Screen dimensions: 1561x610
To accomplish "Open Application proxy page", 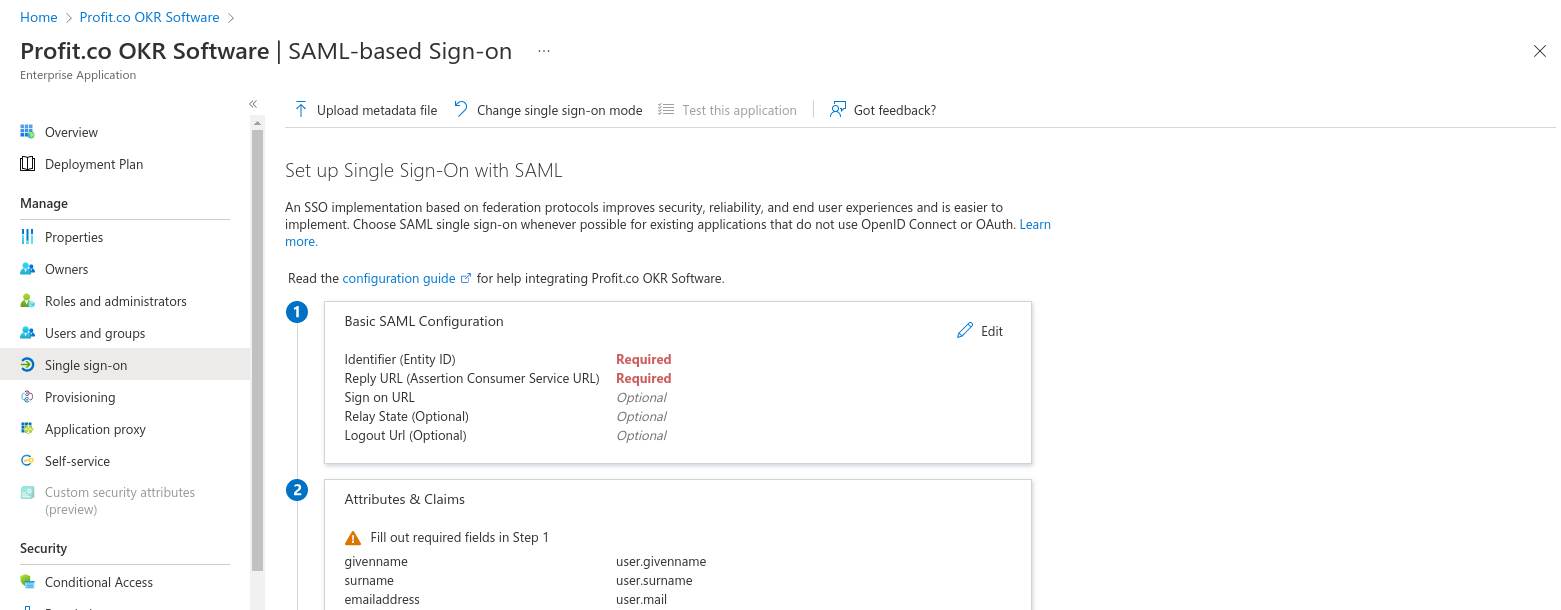I will point(125,429).
